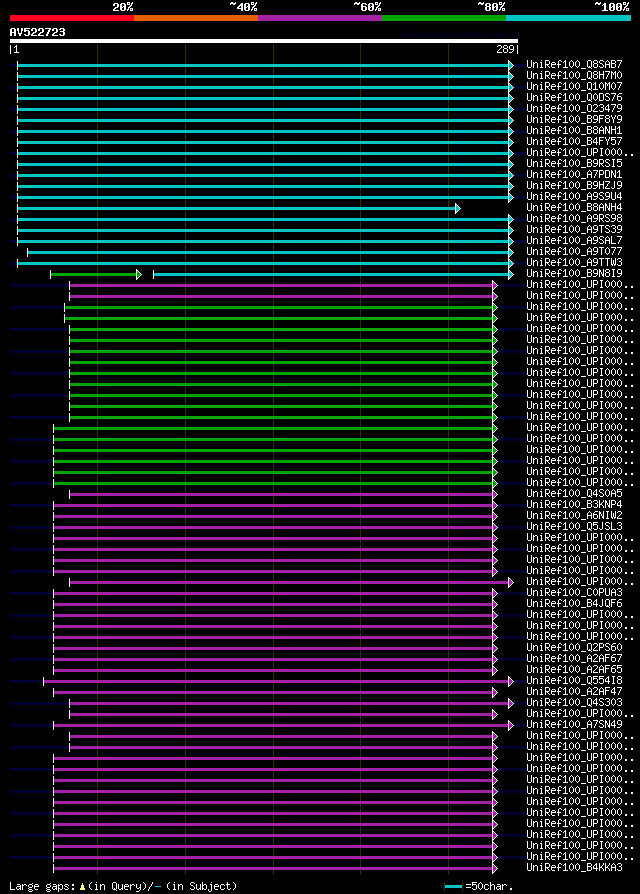Open hit UniRef100_Q8SAB7
This screenshot has height=894, width=640.
pyautogui.click(x=574, y=64)
